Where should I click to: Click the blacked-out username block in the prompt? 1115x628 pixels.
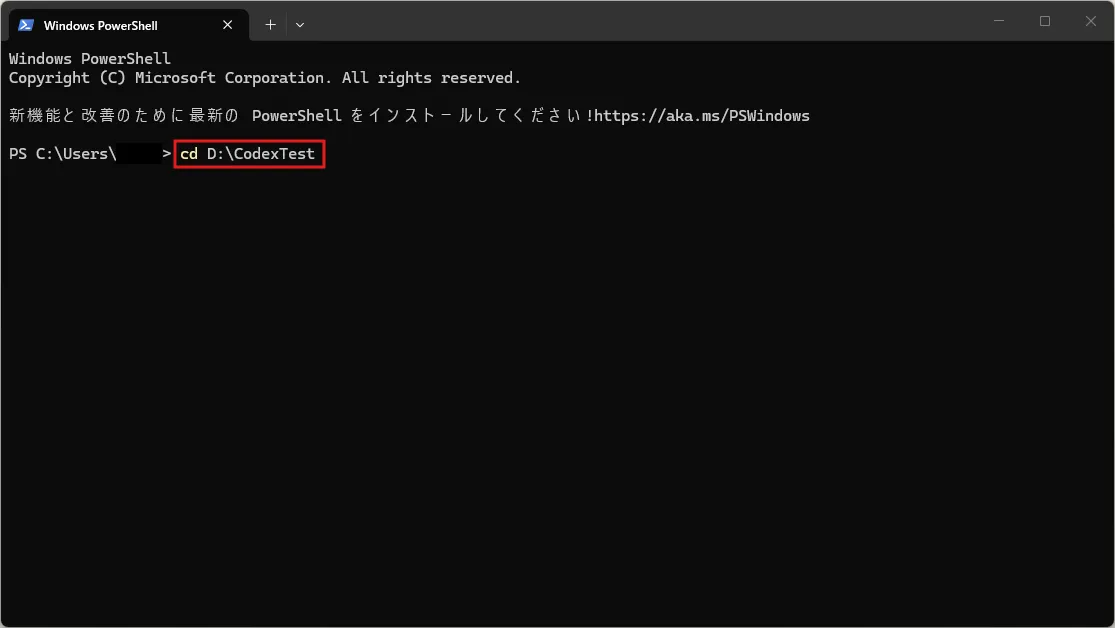(139, 154)
